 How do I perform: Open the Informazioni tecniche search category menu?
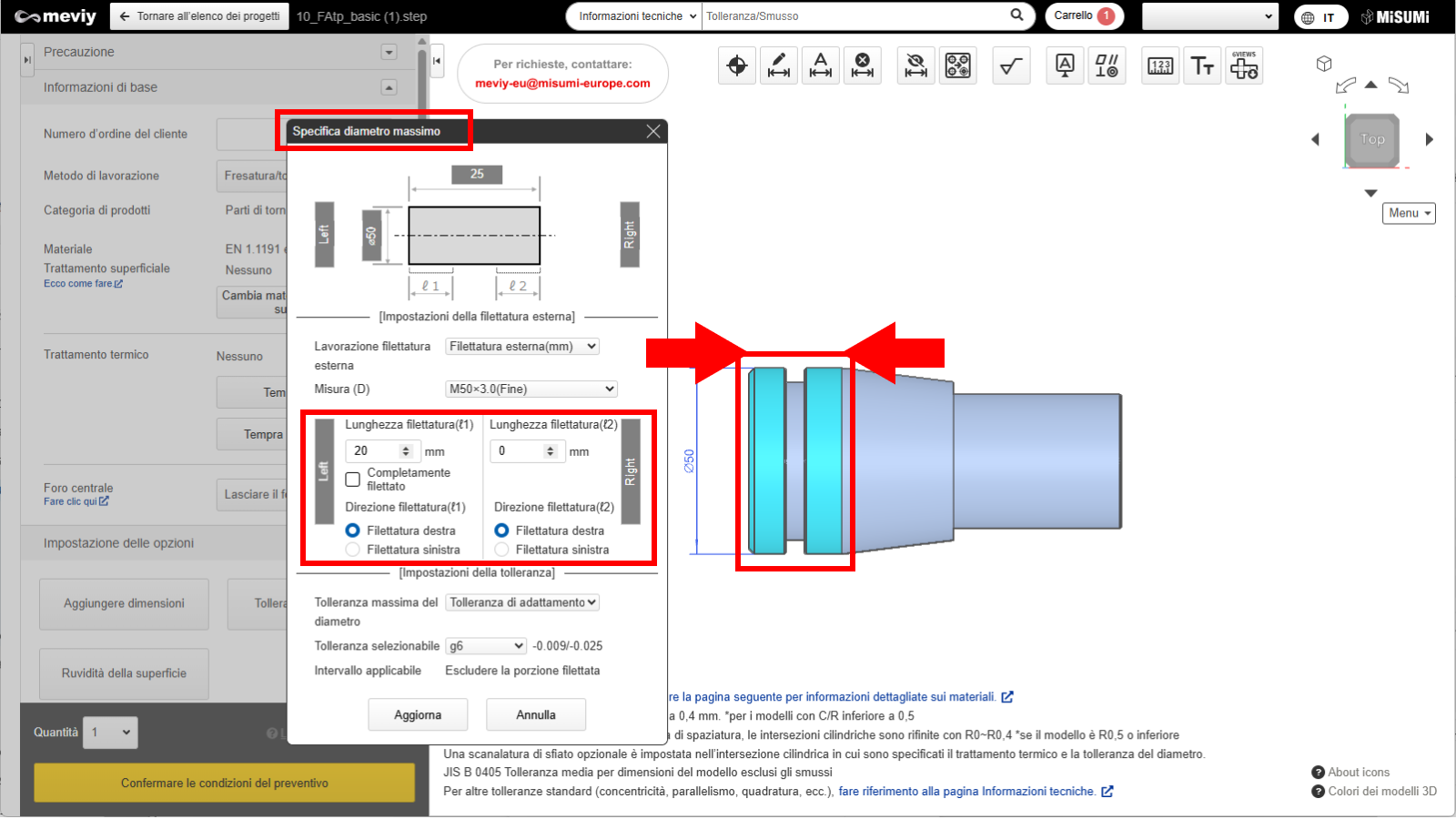pos(637,16)
